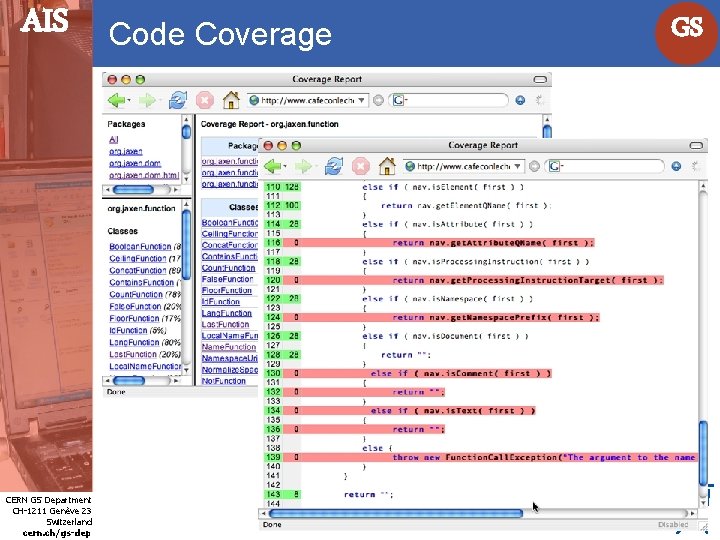This screenshot has height=540, width=720.
Task: Open CountFunction in the main report table
Action: (228, 268)
